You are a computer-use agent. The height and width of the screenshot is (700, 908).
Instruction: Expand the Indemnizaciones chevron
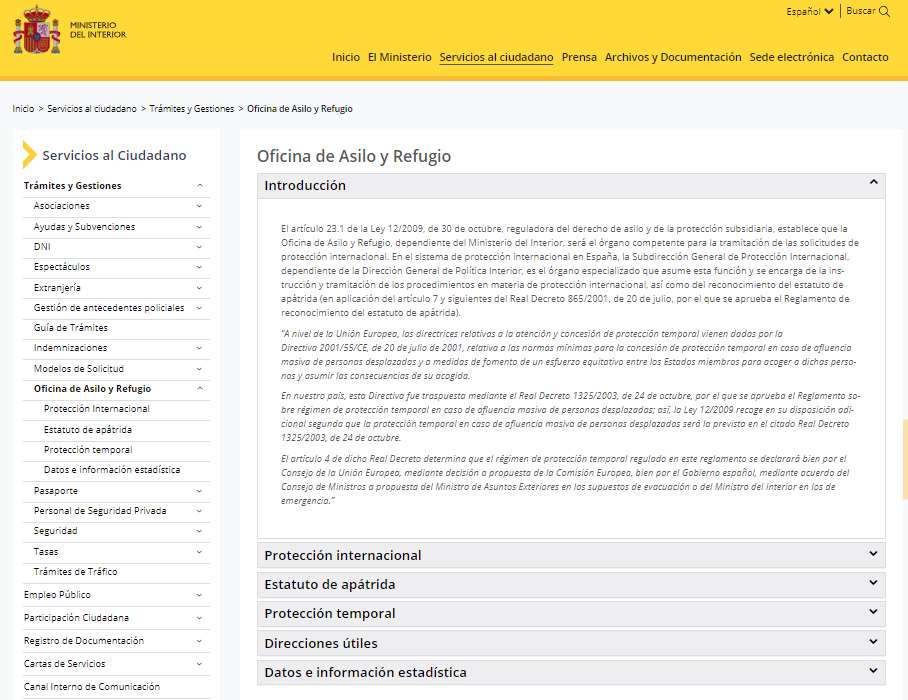click(199, 348)
